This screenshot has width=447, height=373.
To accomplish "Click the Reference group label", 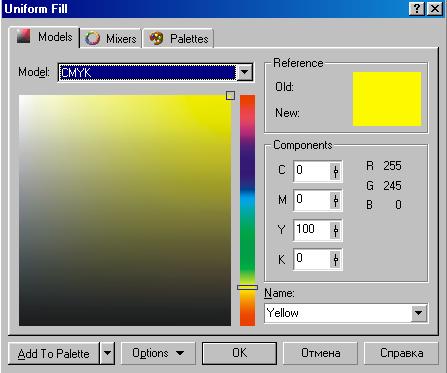I will tap(298, 63).
